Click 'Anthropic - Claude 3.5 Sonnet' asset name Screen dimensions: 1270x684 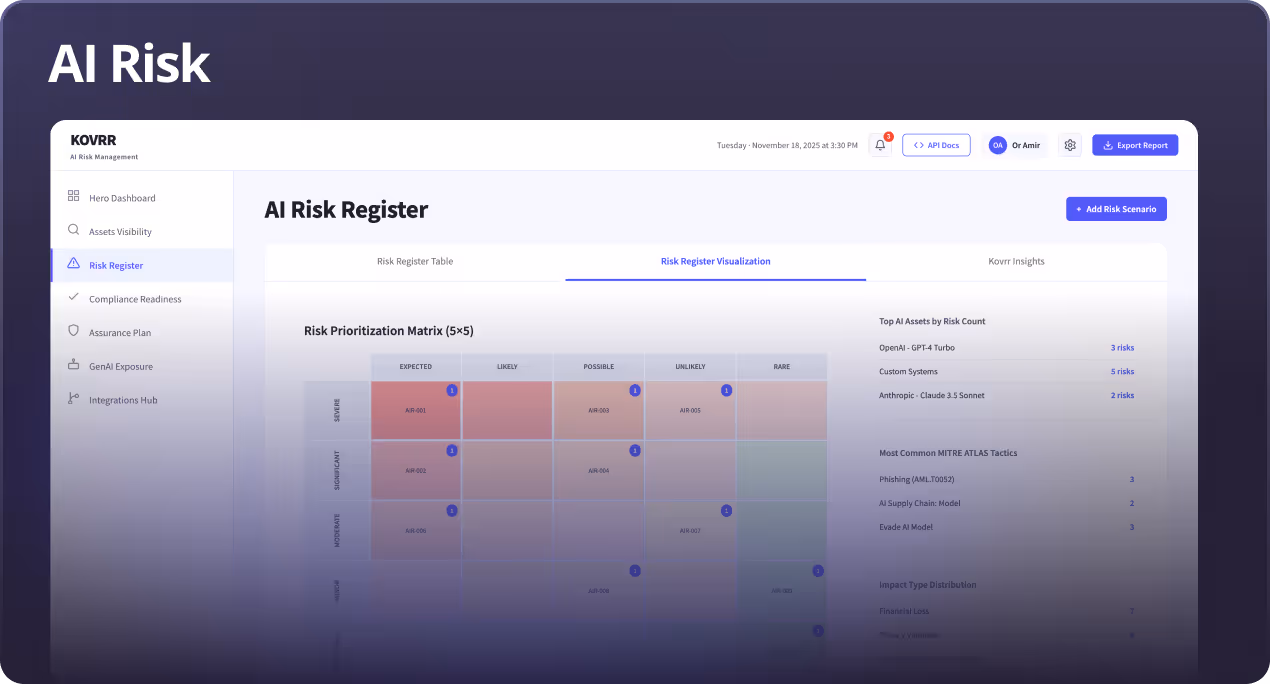(932, 396)
